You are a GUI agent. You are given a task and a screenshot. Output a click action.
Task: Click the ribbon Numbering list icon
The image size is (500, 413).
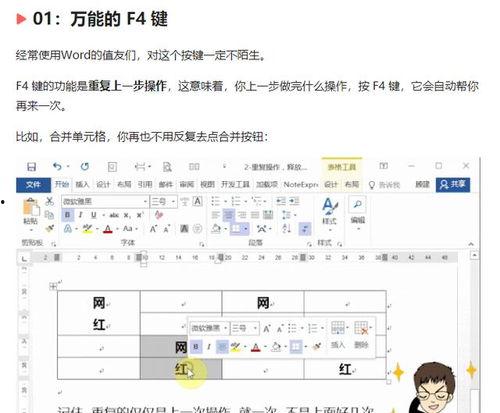(235, 201)
